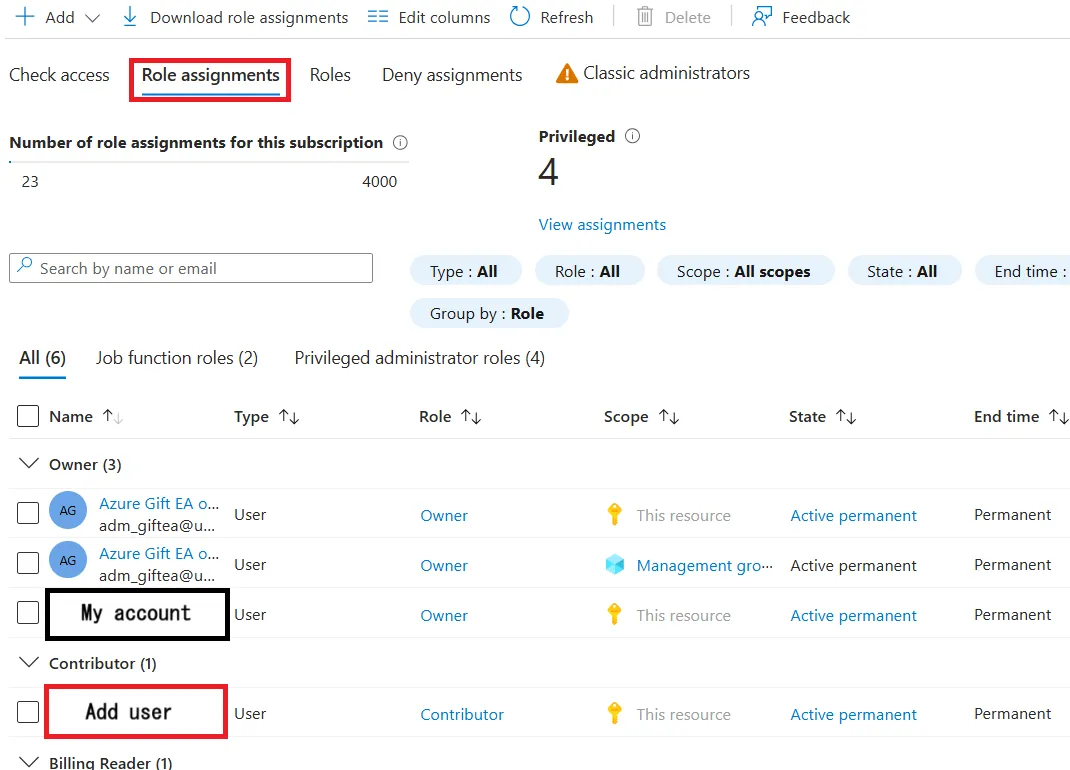Click the View assignments link
This screenshot has height=770, width=1070.
pyautogui.click(x=602, y=225)
